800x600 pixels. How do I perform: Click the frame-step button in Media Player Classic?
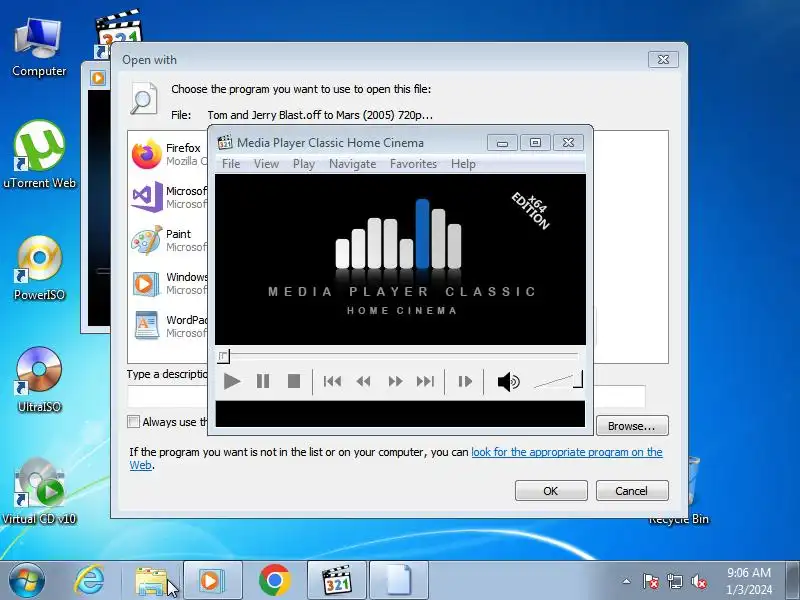pyautogui.click(x=465, y=381)
